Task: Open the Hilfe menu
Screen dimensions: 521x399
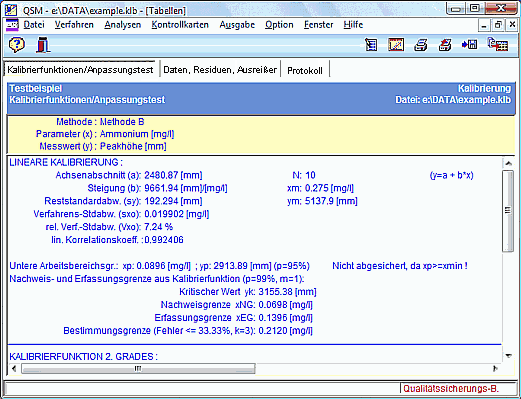Action: pyautogui.click(x=353, y=25)
